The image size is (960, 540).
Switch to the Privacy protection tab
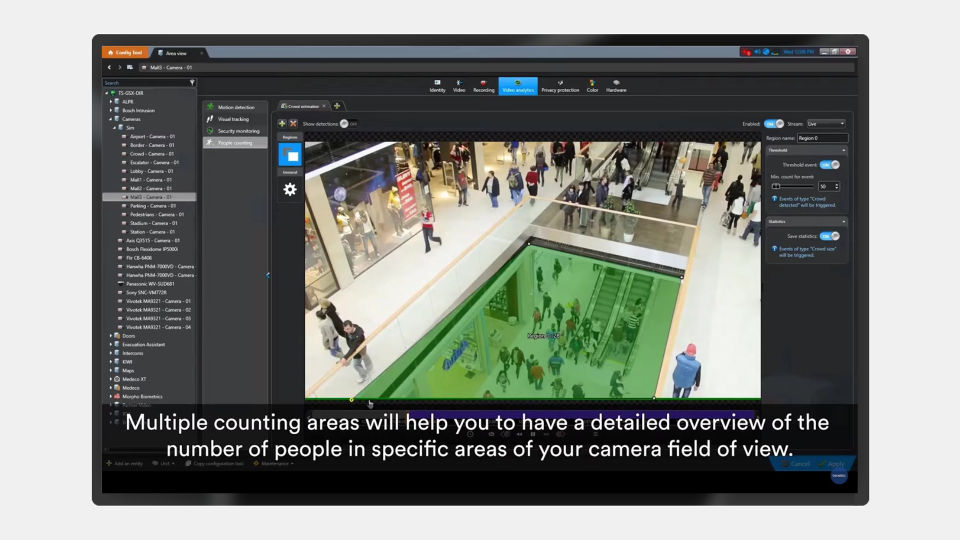560,86
